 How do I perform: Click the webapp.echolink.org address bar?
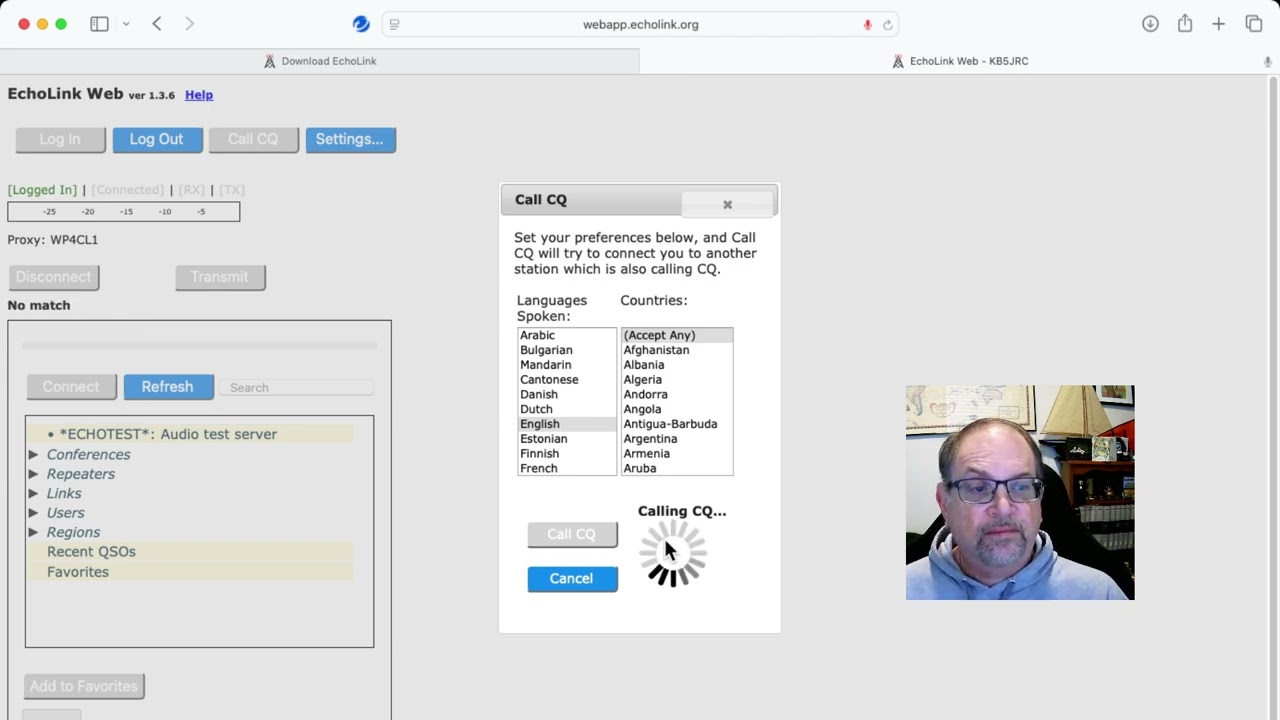point(640,24)
